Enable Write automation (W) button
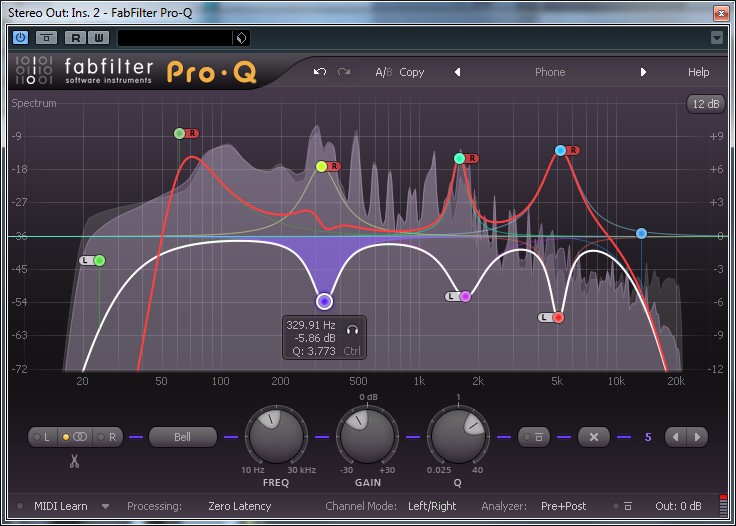Viewport: 736px width, 526px height. 99,38
